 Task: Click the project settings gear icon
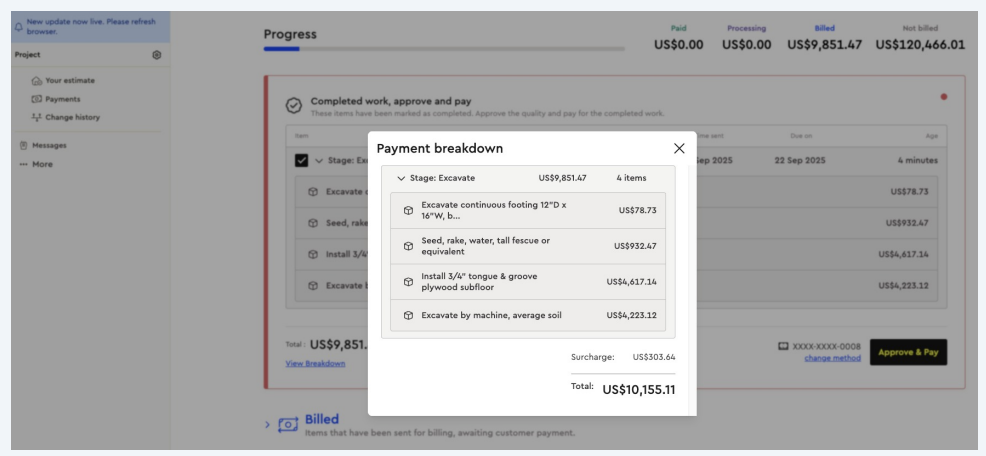pos(157,55)
